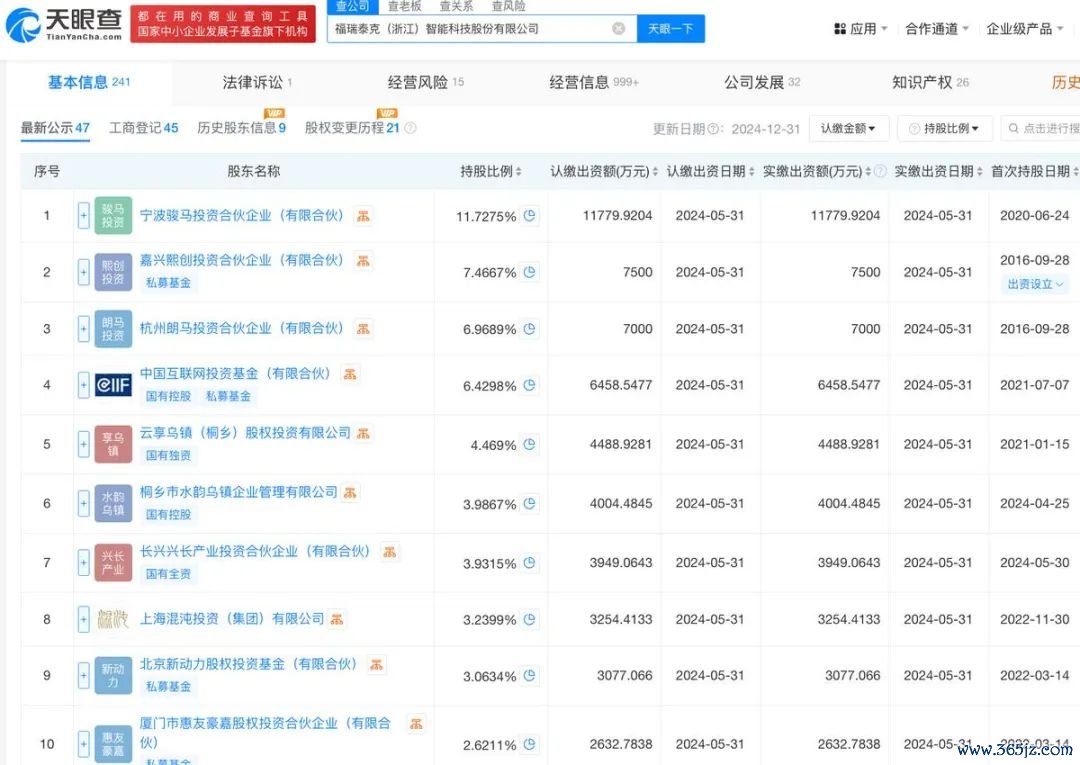Open the 应用 dropdown menu

pos(860,28)
